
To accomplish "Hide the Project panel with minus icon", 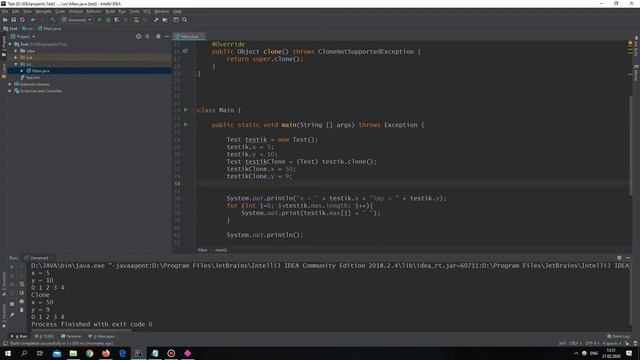I will click(167, 36).
